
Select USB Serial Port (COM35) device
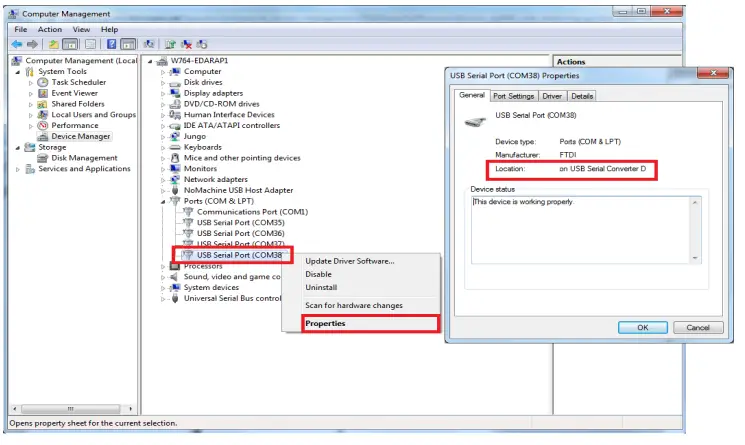240,223
